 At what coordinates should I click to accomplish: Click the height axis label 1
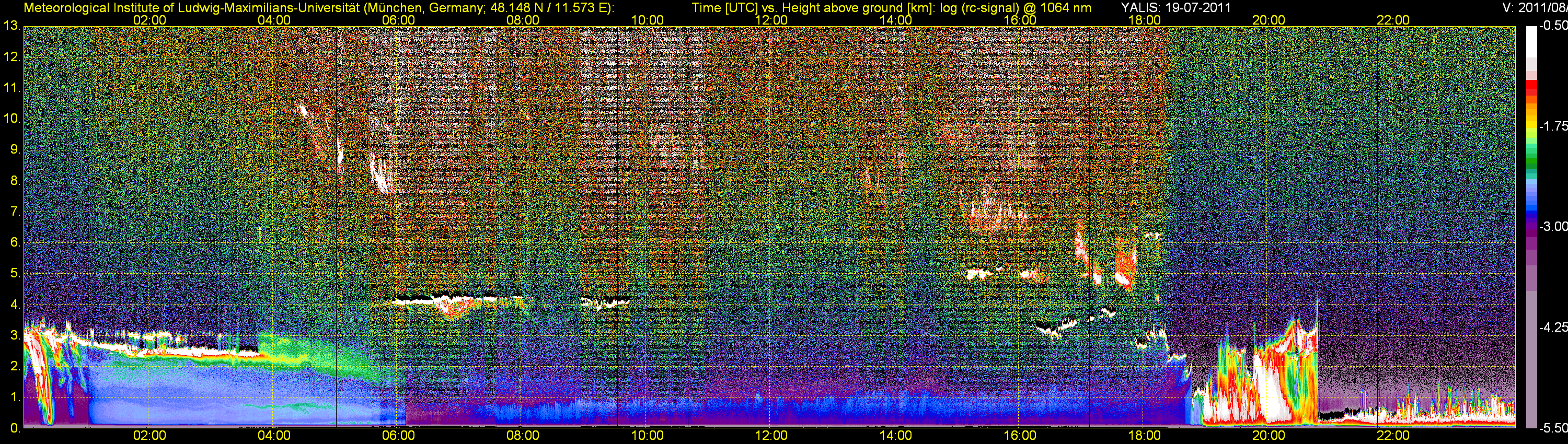tap(15, 397)
